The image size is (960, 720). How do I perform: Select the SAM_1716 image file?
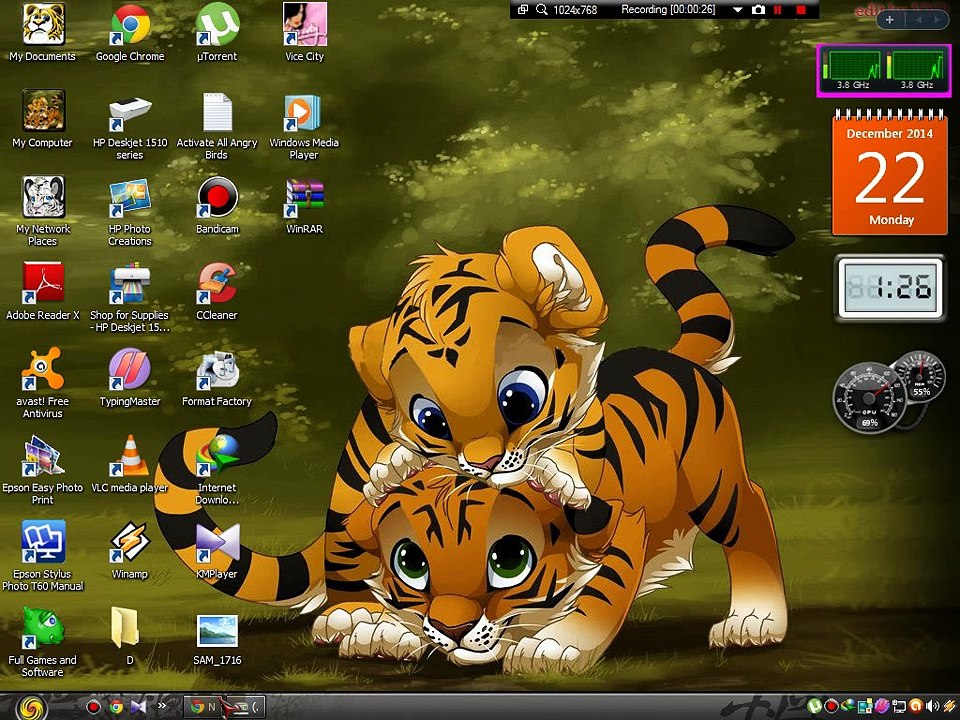pos(217,640)
